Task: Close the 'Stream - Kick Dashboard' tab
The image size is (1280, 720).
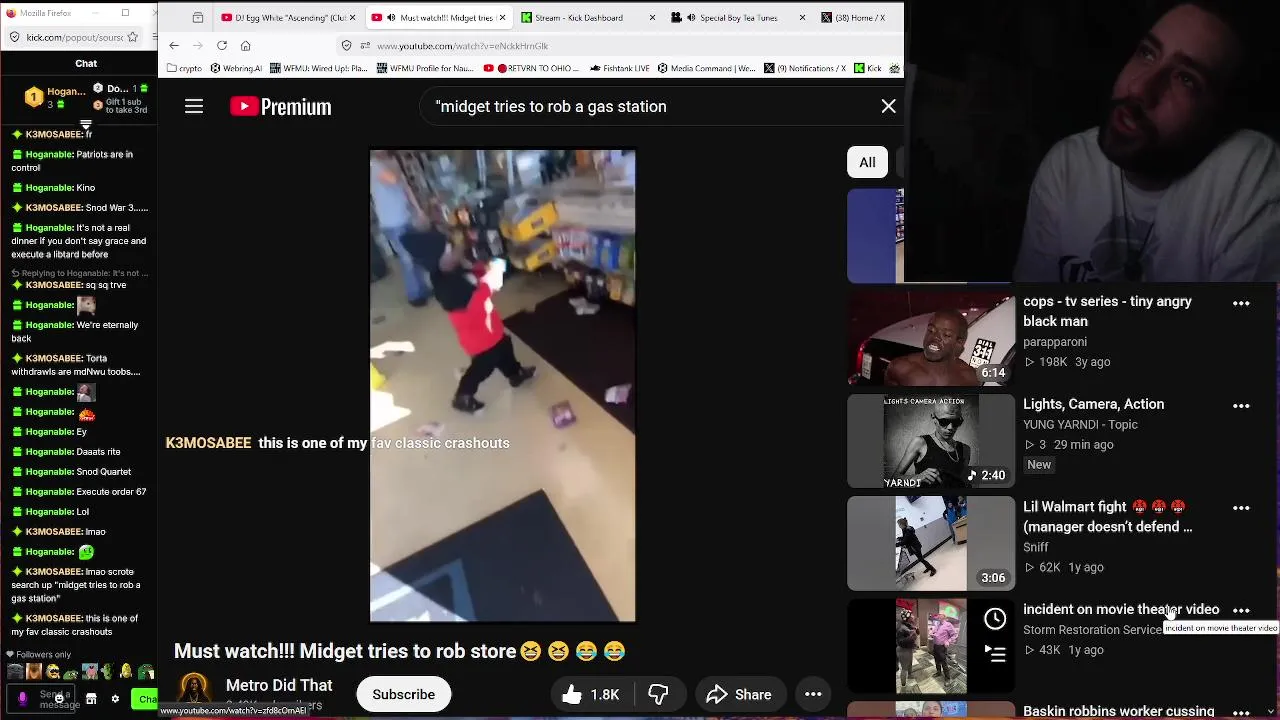Action: click(x=652, y=17)
